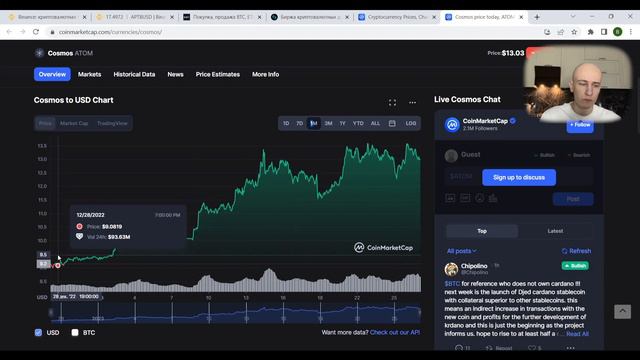Open comments on Chipolino's post
This screenshot has height=360, width=640.
[x=462, y=348]
